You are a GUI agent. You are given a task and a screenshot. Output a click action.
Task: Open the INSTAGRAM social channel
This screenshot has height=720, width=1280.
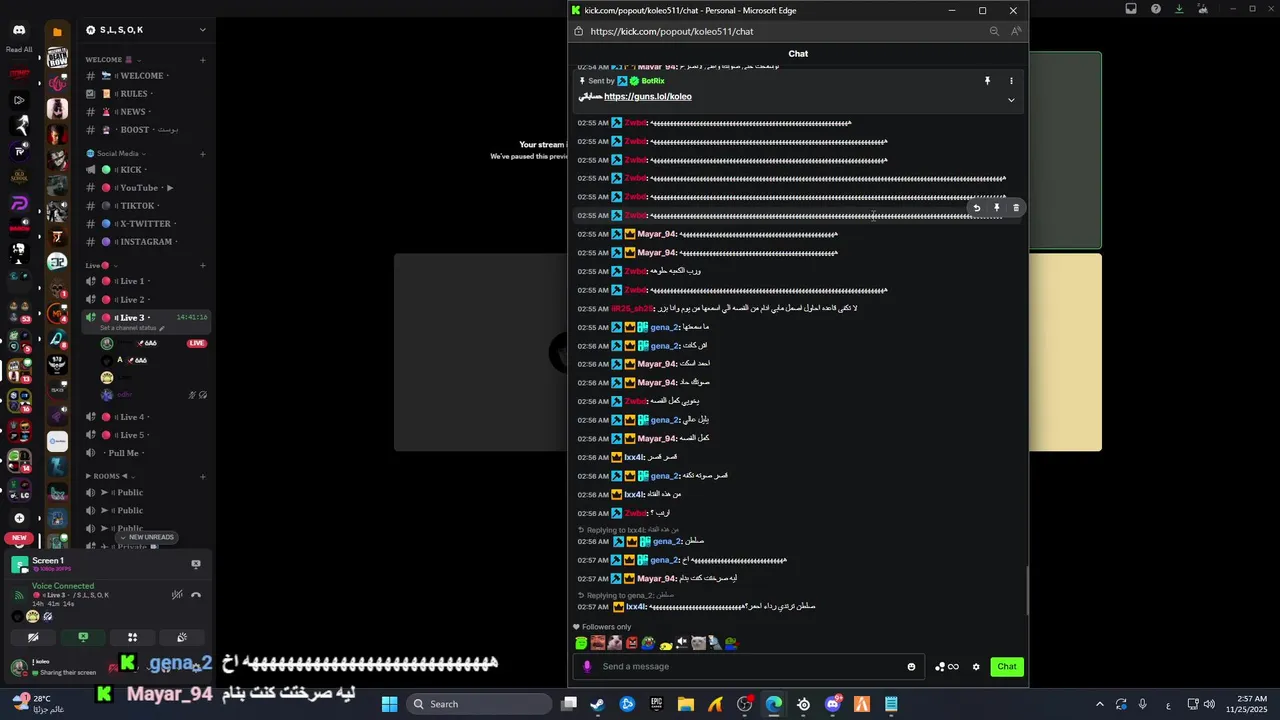[145, 242]
